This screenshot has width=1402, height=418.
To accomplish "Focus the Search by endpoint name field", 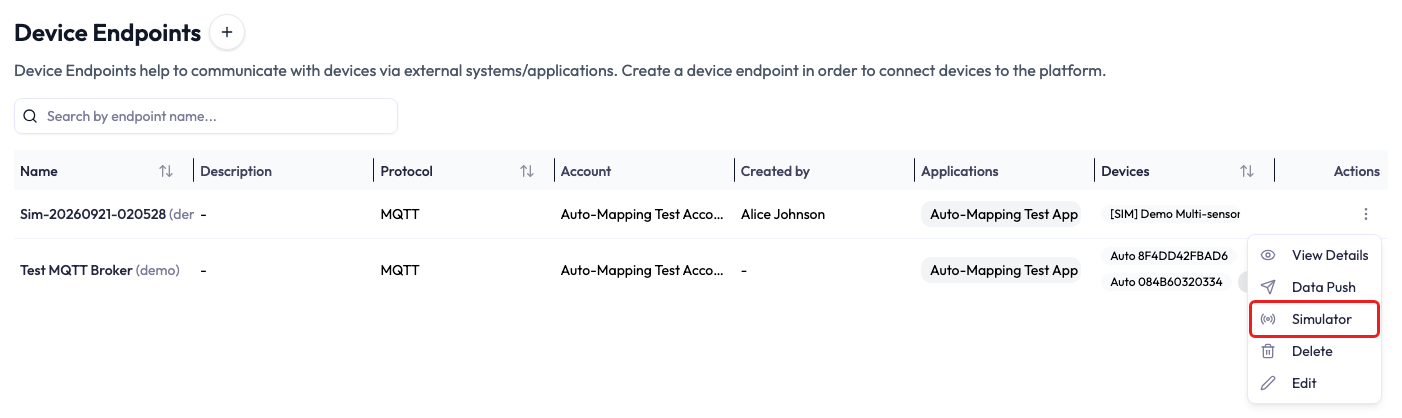I will 206,116.
